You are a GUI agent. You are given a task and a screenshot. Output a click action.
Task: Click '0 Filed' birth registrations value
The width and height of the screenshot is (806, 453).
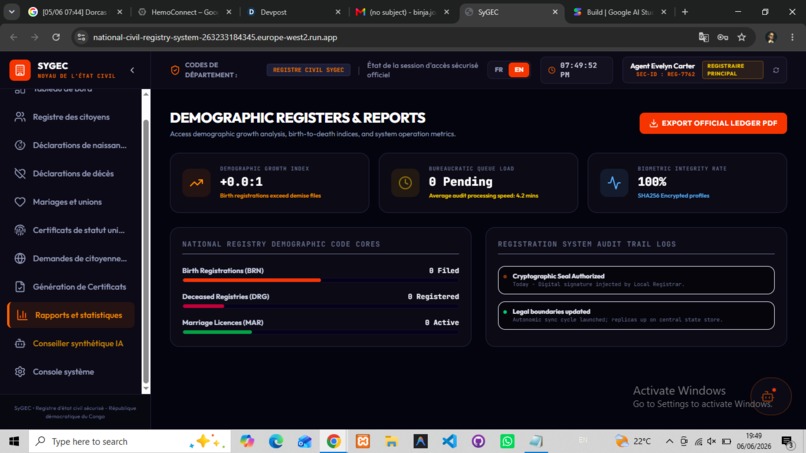click(444, 270)
